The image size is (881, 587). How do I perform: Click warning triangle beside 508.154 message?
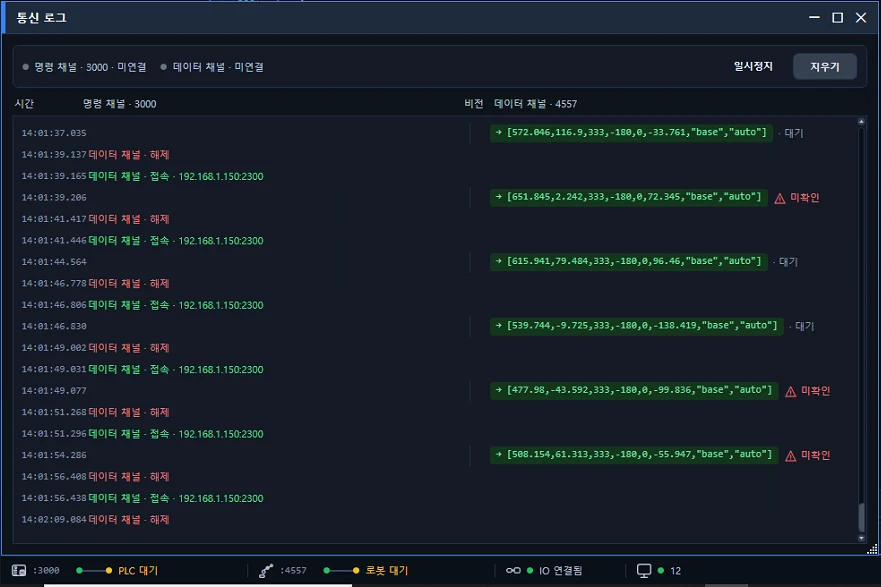click(x=790, y=456)
